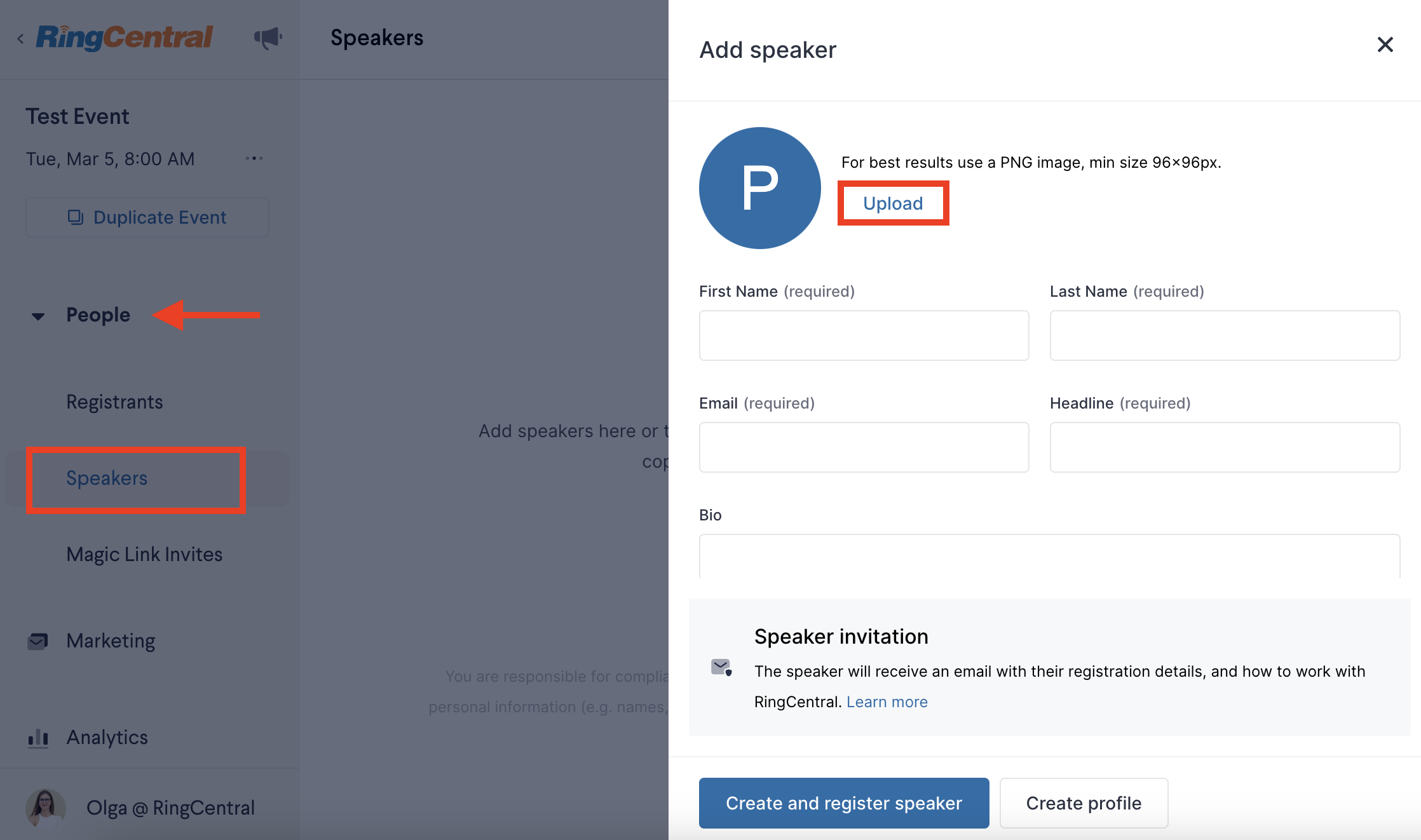Viewport: 1421px width, 840px height.
Task: Open the Learn more link
Action: [x=887, y=701]
